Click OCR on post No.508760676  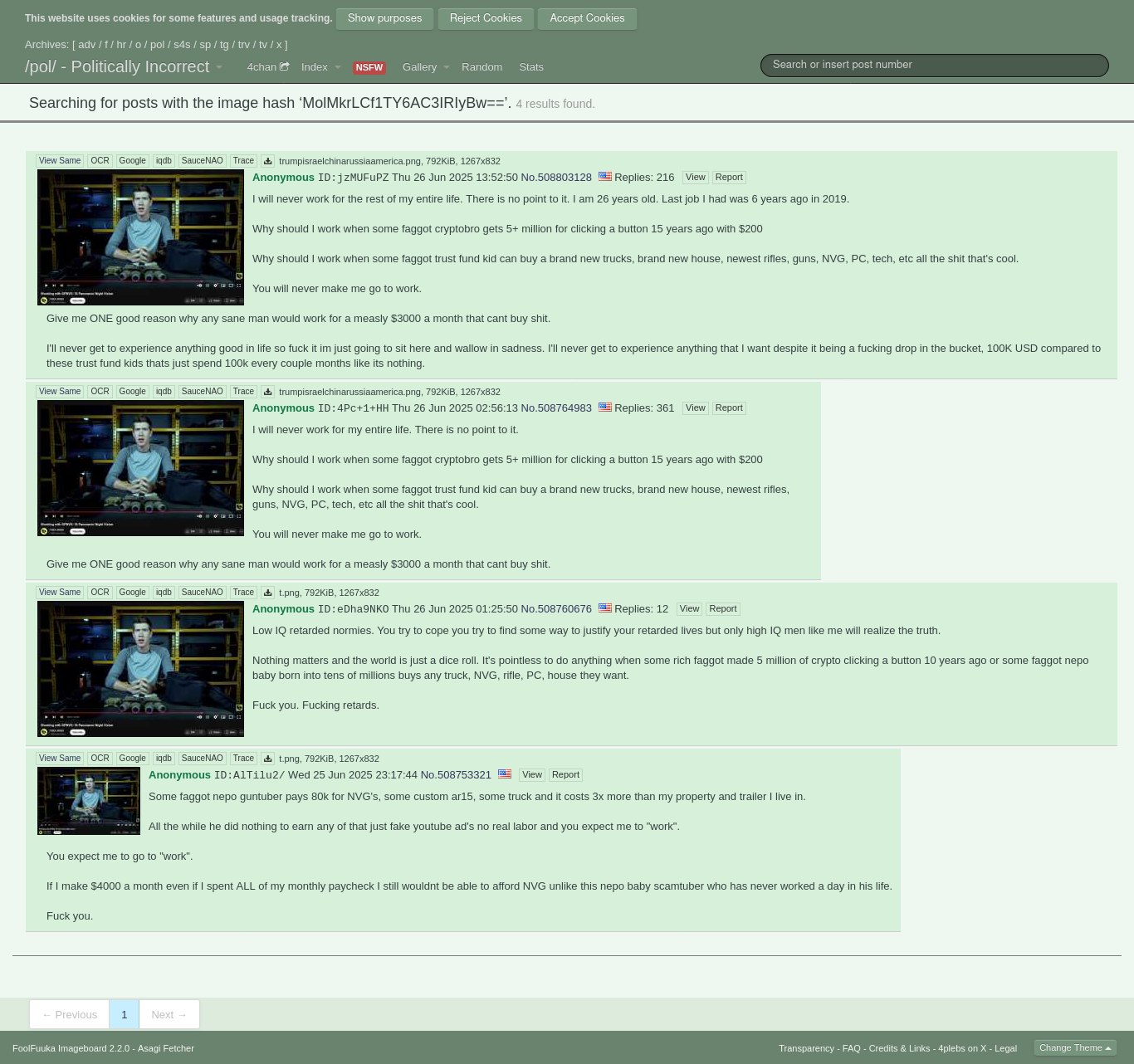point(100,593)
